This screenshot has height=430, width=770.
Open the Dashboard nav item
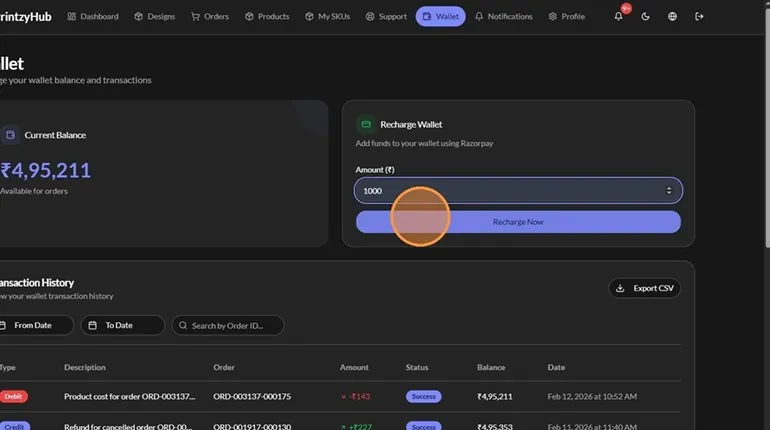tap(93, 16)
